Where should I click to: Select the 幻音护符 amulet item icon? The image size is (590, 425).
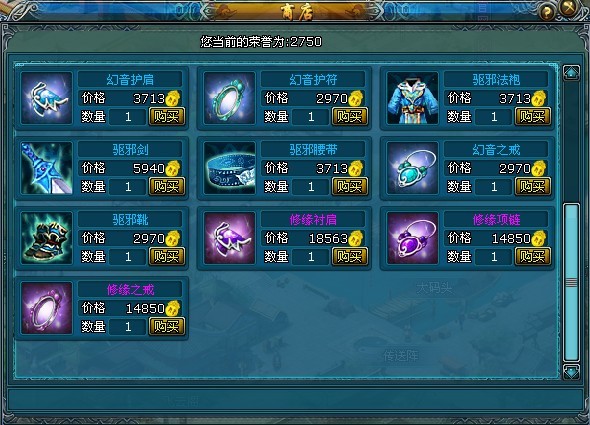click(230, 98)
